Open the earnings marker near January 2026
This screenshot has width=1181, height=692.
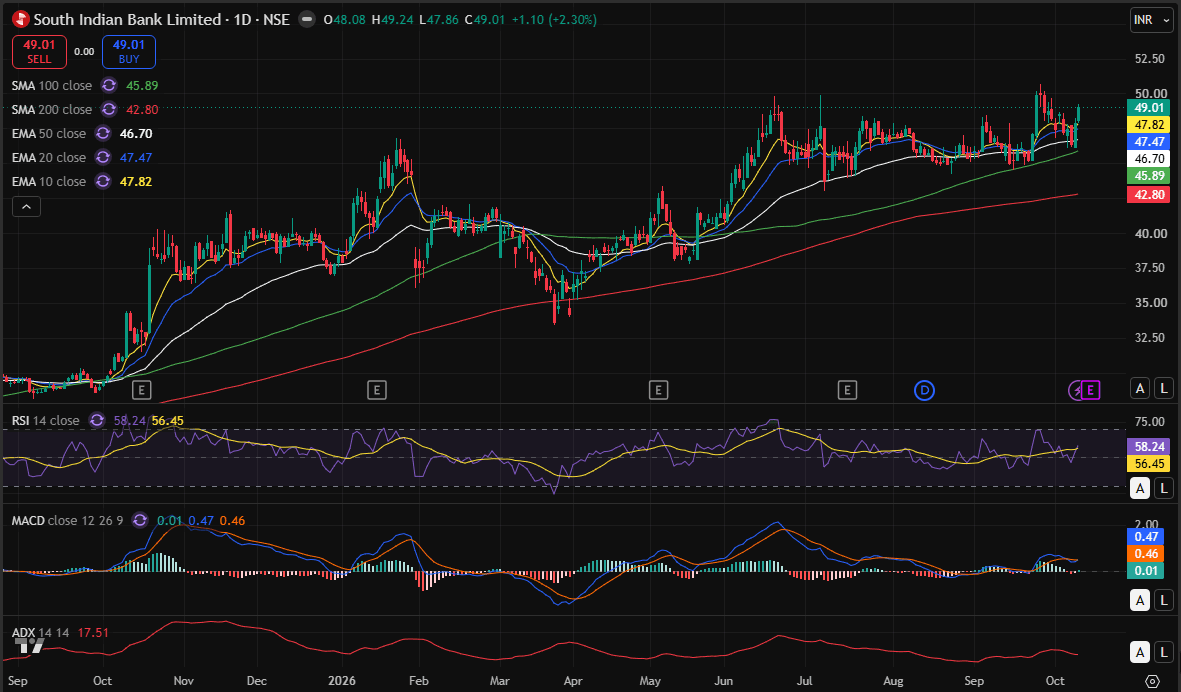tap(377, 390)
